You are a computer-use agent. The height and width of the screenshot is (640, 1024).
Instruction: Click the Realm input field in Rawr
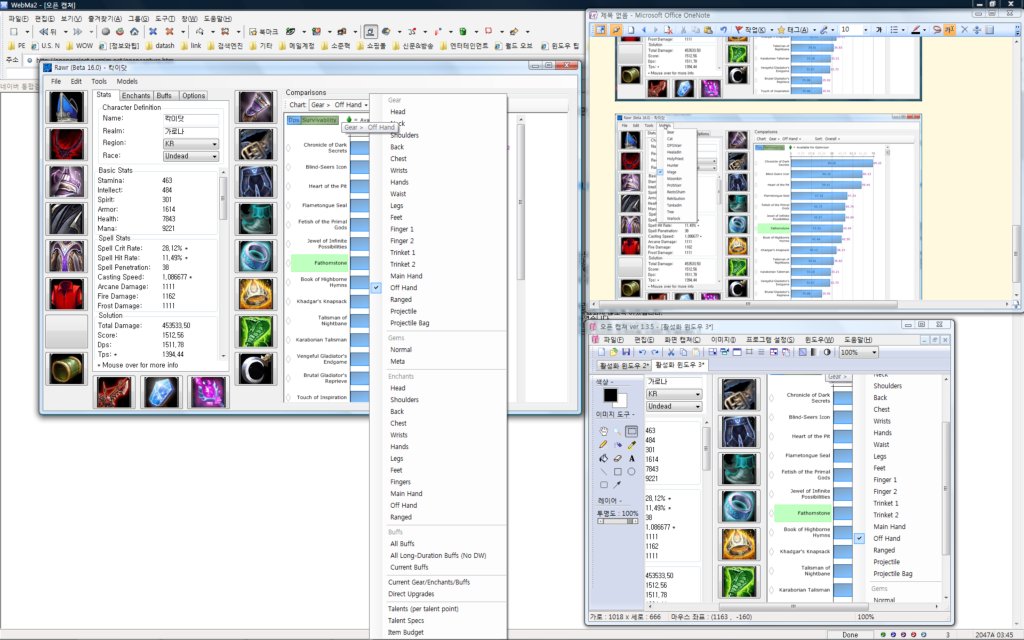point(191,131)
